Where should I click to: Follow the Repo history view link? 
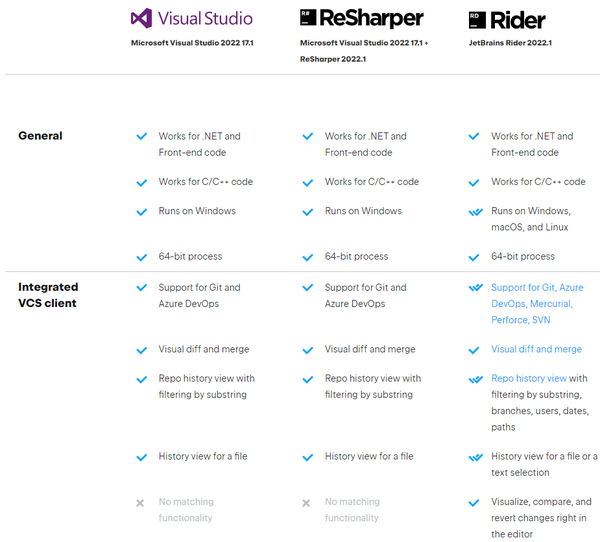[x=529, y=379]
